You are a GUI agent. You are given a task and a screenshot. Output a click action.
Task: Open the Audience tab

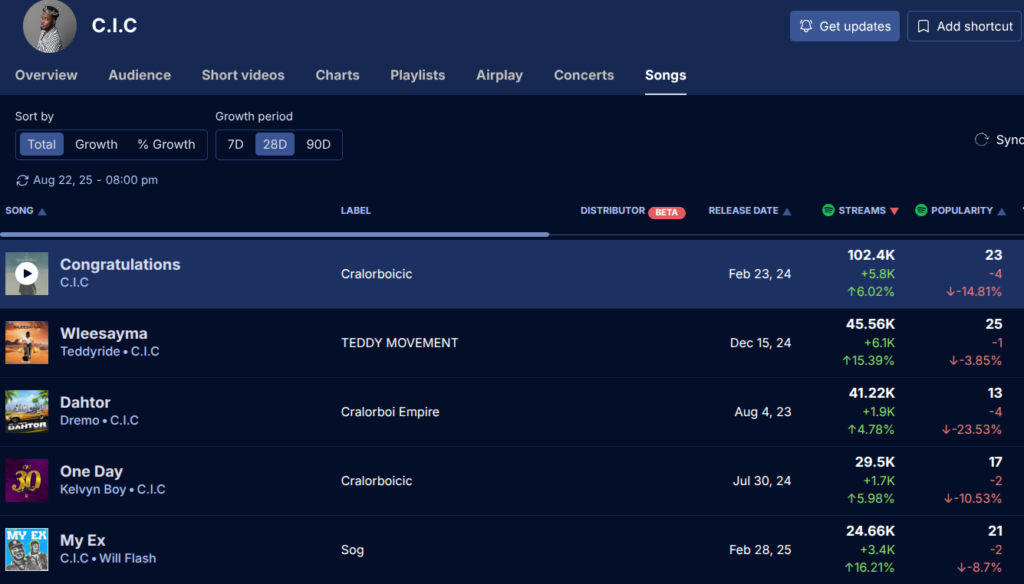coord(139,75)
